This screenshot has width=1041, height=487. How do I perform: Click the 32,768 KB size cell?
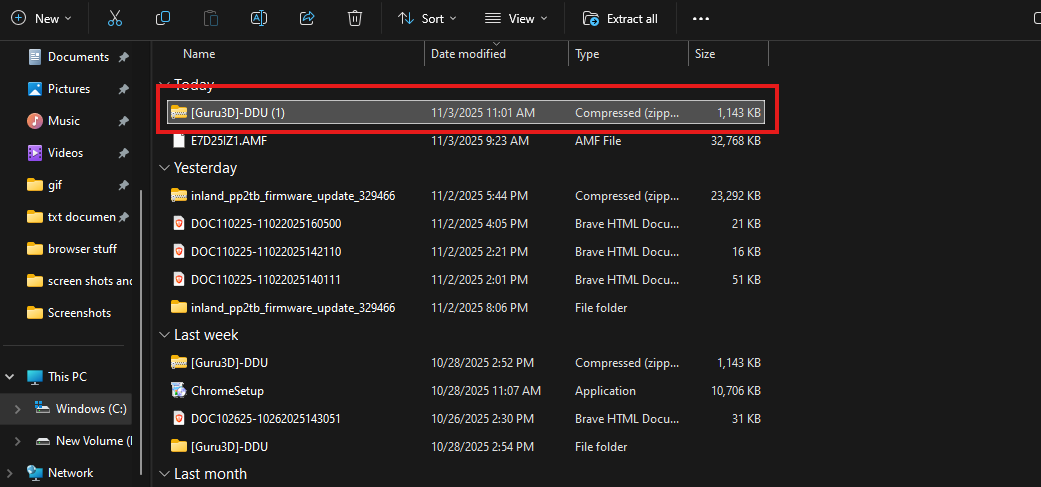click(x=736, y=141)
